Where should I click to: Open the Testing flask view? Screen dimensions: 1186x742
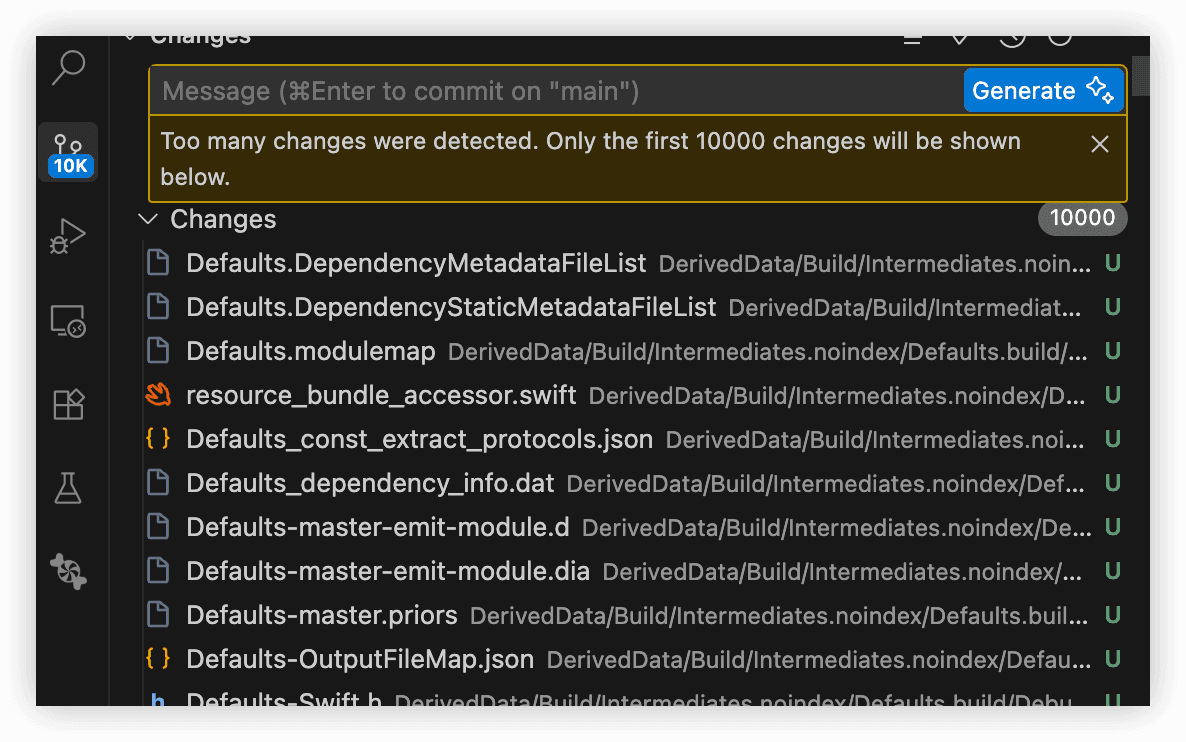[68, 488]
